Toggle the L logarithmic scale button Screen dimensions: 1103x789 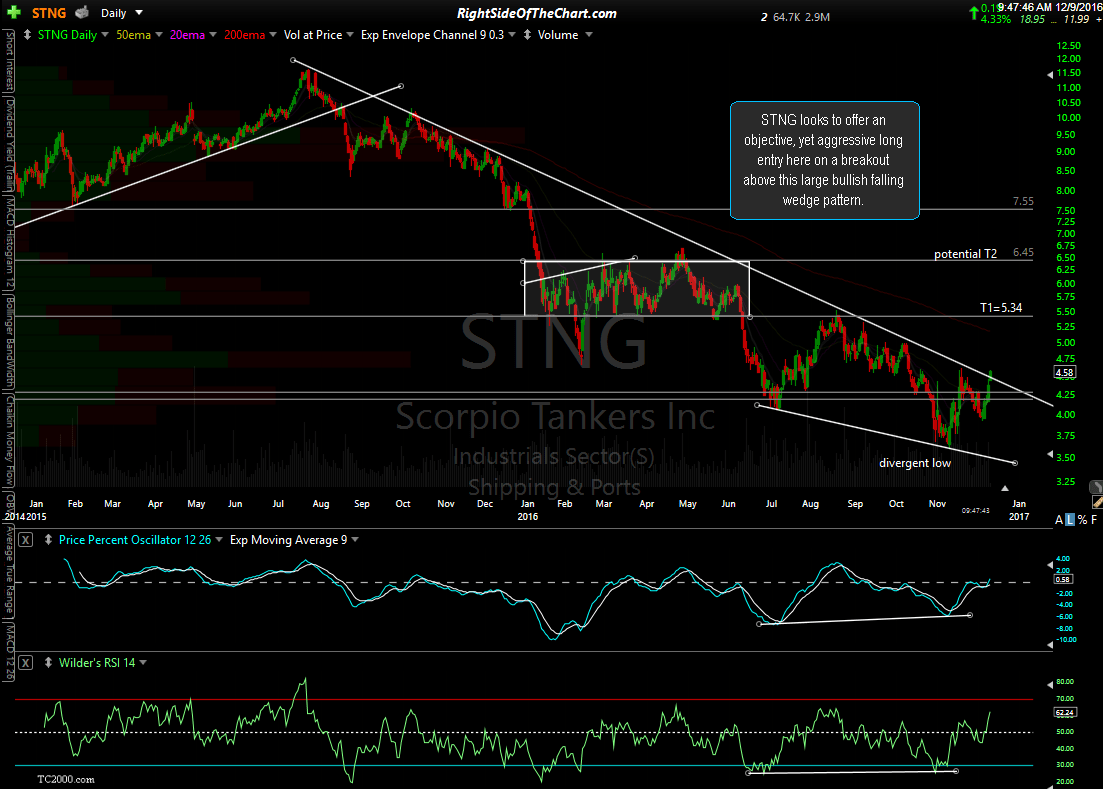tap(1070, 520)
